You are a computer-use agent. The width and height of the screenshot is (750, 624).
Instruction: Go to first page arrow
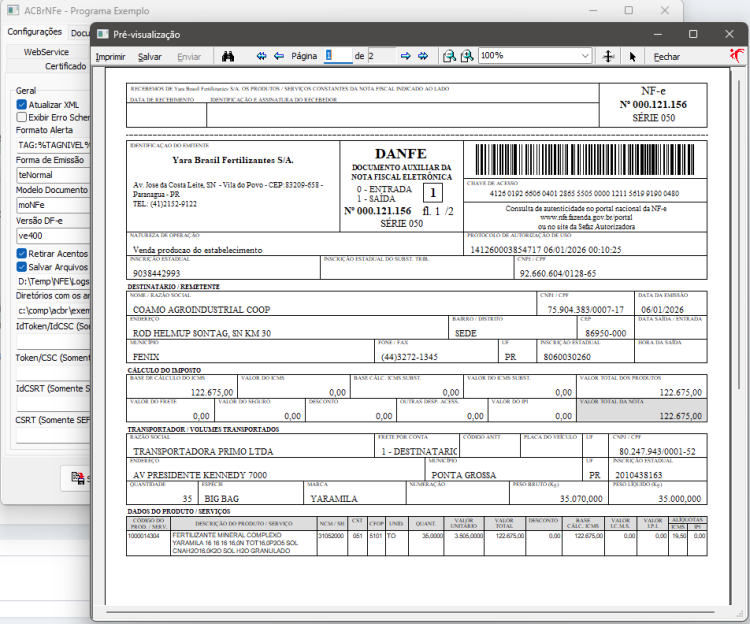click(261, 56)
